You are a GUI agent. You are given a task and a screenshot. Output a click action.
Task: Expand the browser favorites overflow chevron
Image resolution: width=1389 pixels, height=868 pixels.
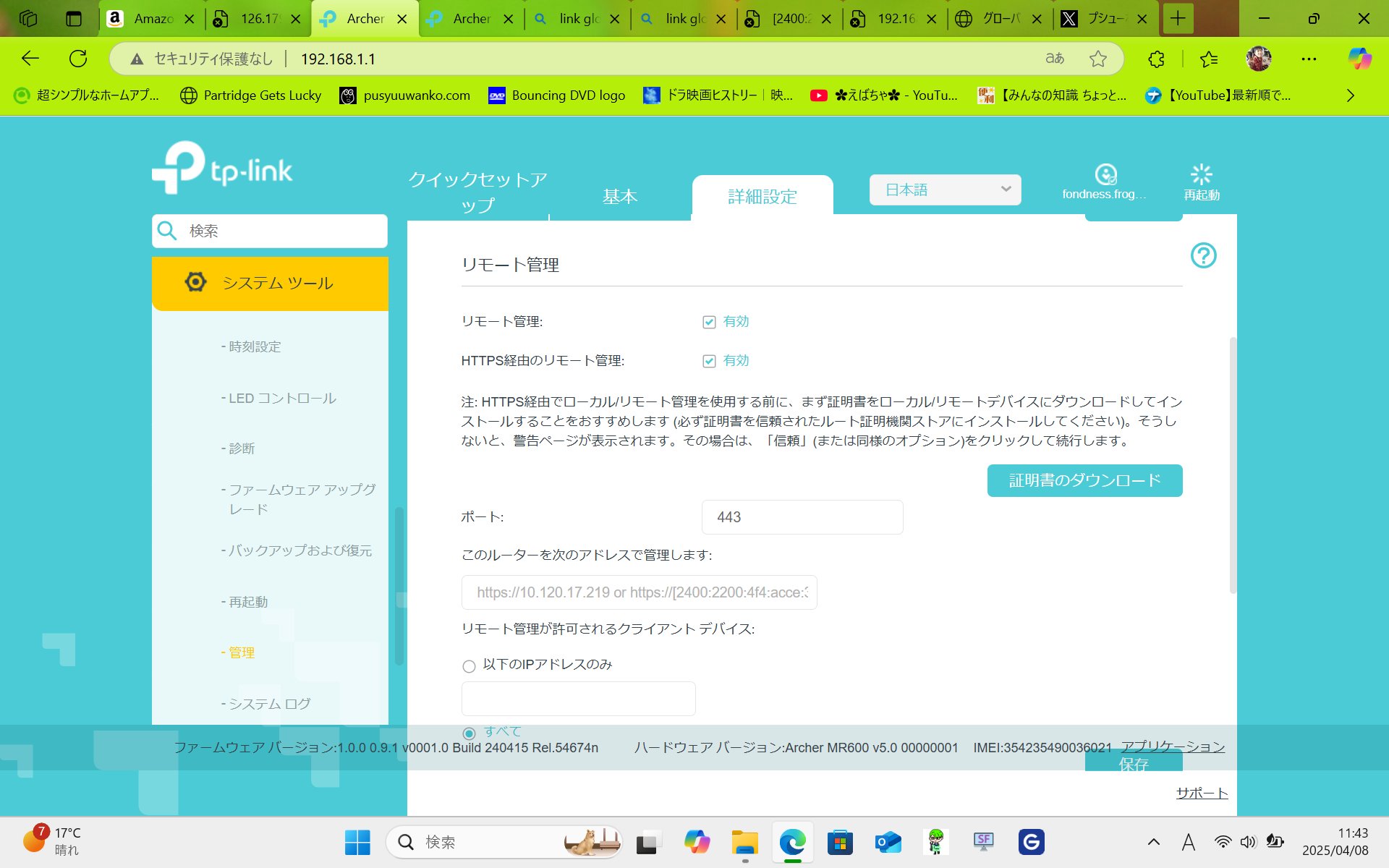tap(1350, 95)
